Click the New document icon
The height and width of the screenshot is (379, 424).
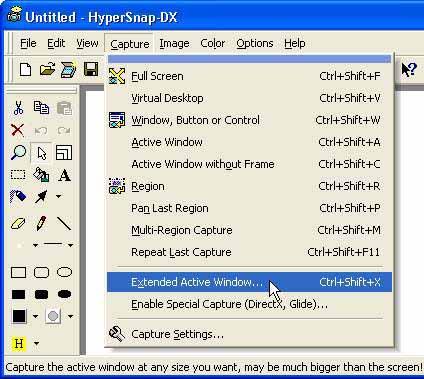[25, 70]
